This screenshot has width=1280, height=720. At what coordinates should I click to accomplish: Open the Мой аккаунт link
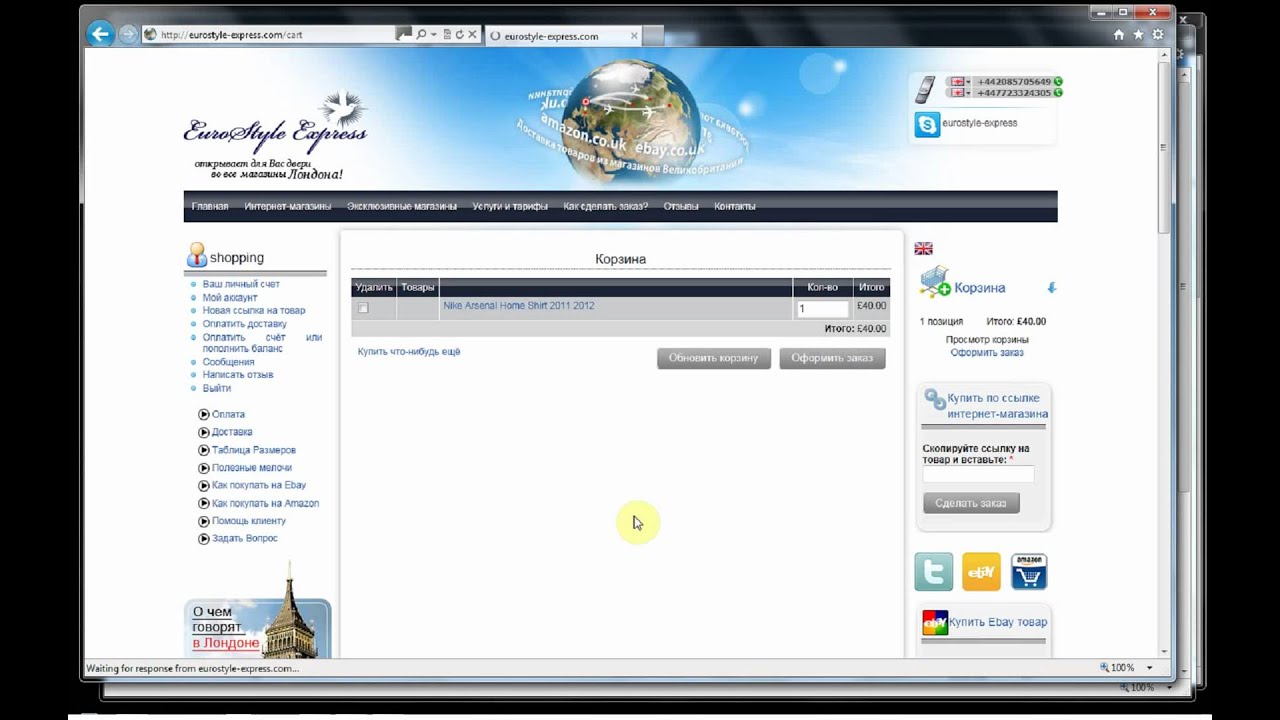point(230,297)
